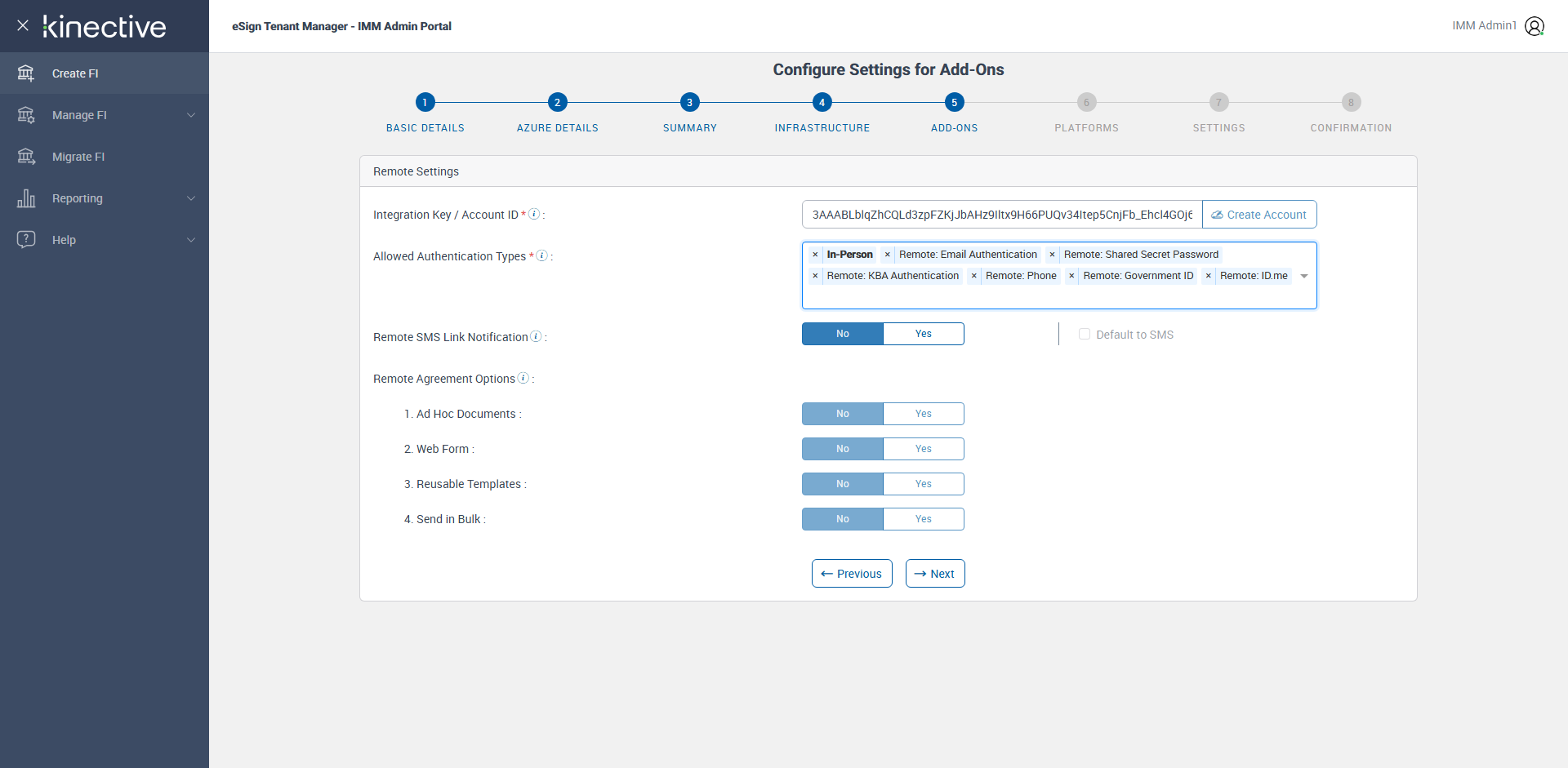Set Web Form to No
The image size is (1568, 768).
click(x=843, y=449)
